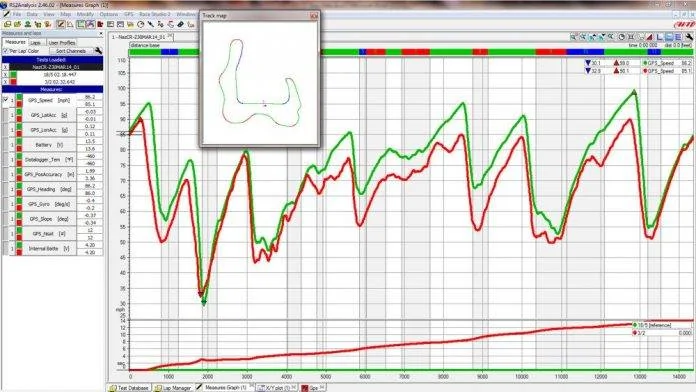The image size is (696, 392).
Task: Click the wrench icon in the main toolbar
Action: coord(151,24)
